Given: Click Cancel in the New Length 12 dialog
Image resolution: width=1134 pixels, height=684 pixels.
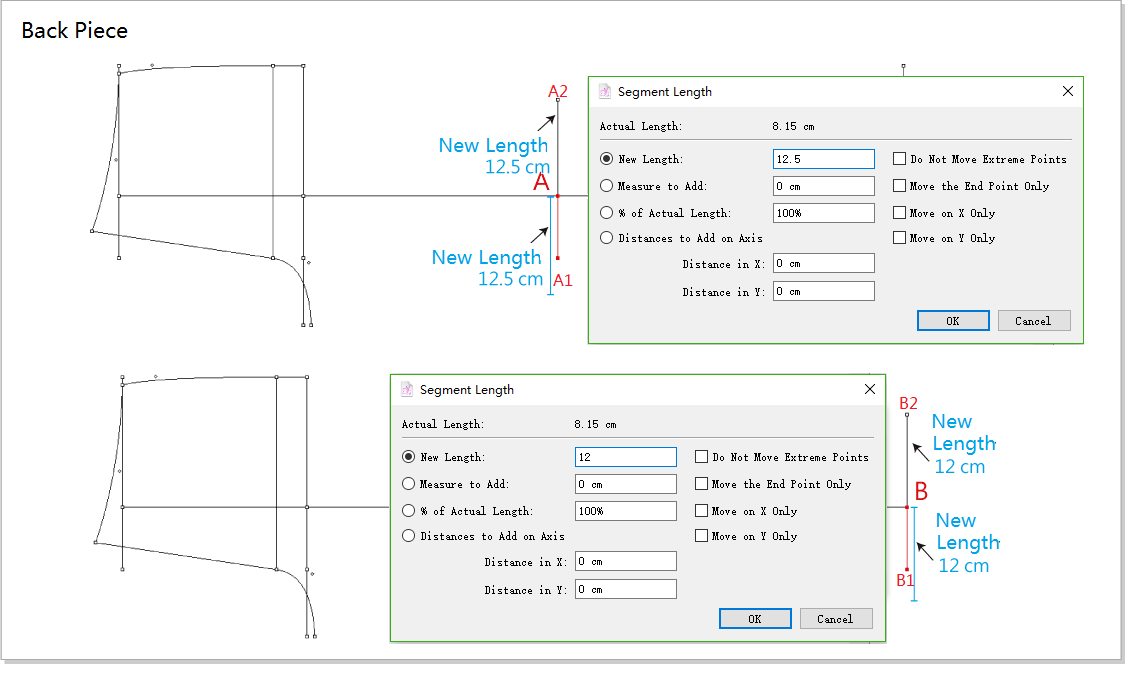Looking at the screenshot, I should click(835, 619).
